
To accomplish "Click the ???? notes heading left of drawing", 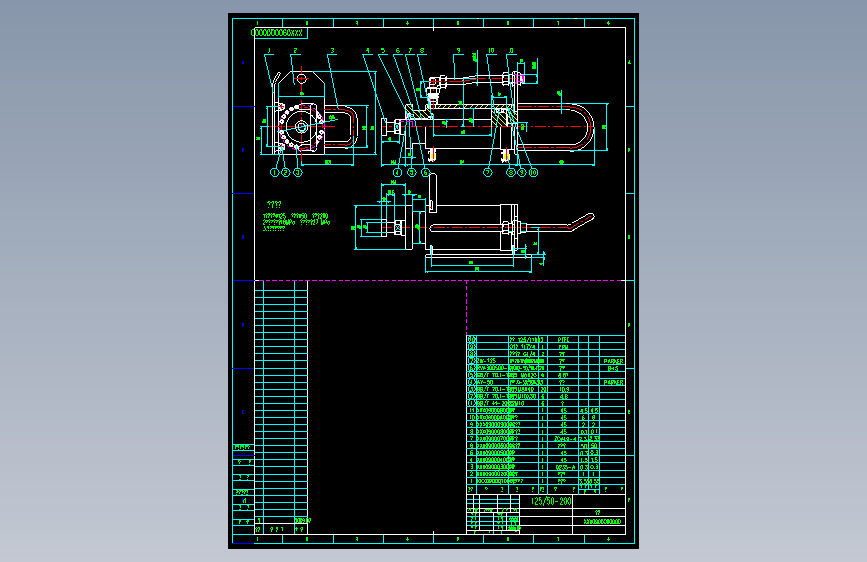I will 274,205.
